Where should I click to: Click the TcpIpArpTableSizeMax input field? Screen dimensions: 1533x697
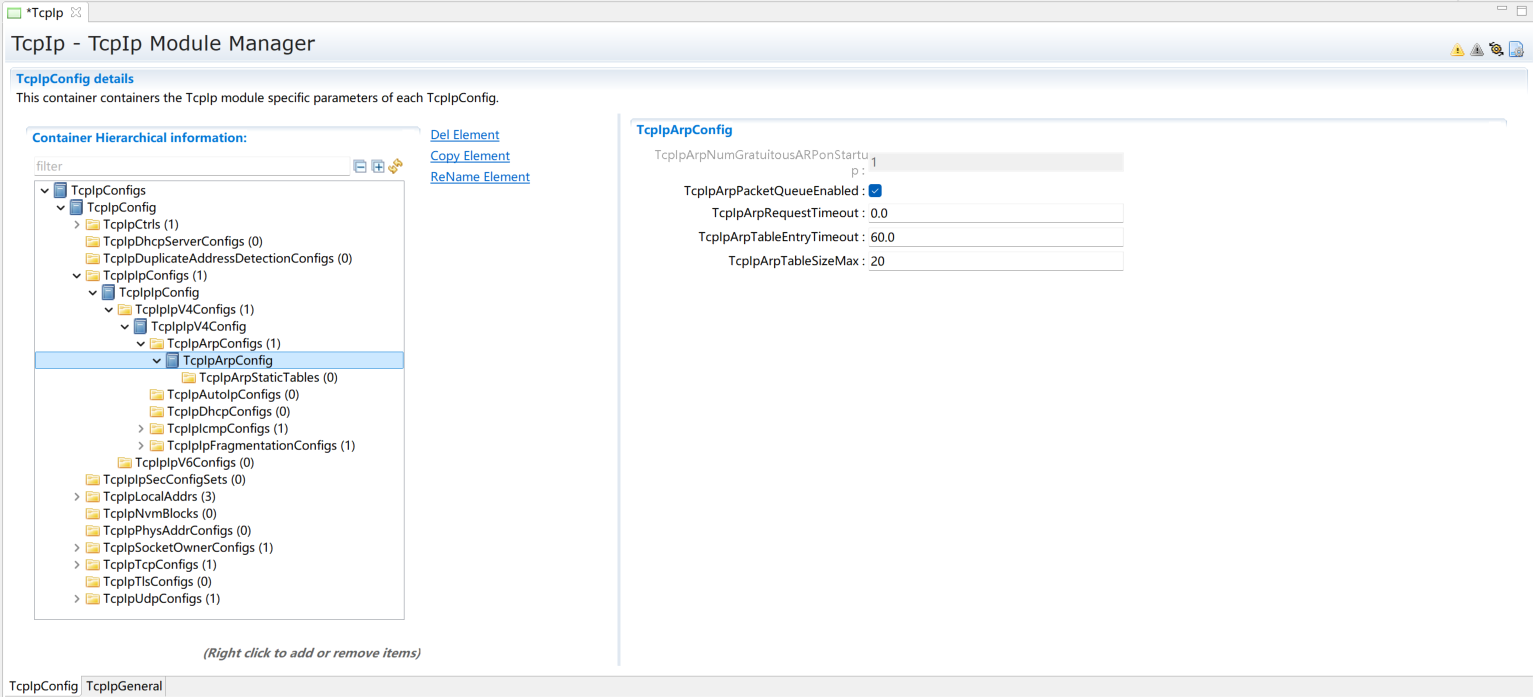coord(995,261)
